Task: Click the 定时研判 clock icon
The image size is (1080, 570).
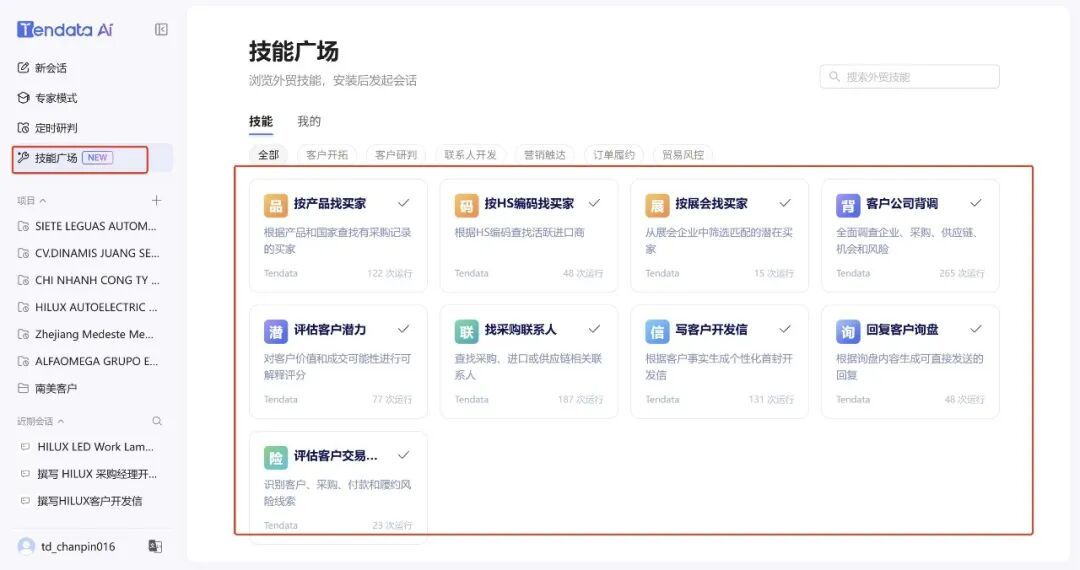Action: coord(23,128)
